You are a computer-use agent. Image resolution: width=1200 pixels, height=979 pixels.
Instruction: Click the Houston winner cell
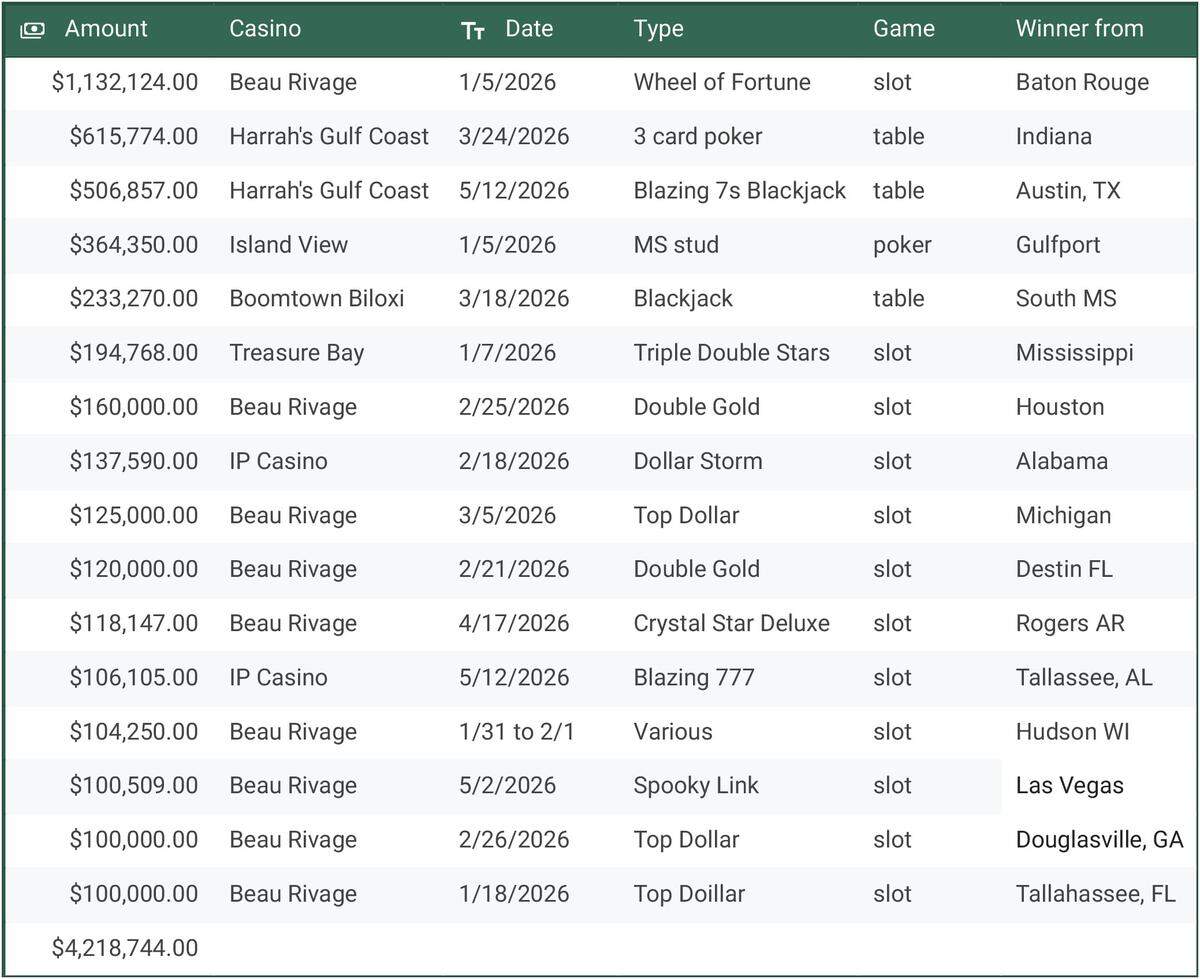point(1060,406)
